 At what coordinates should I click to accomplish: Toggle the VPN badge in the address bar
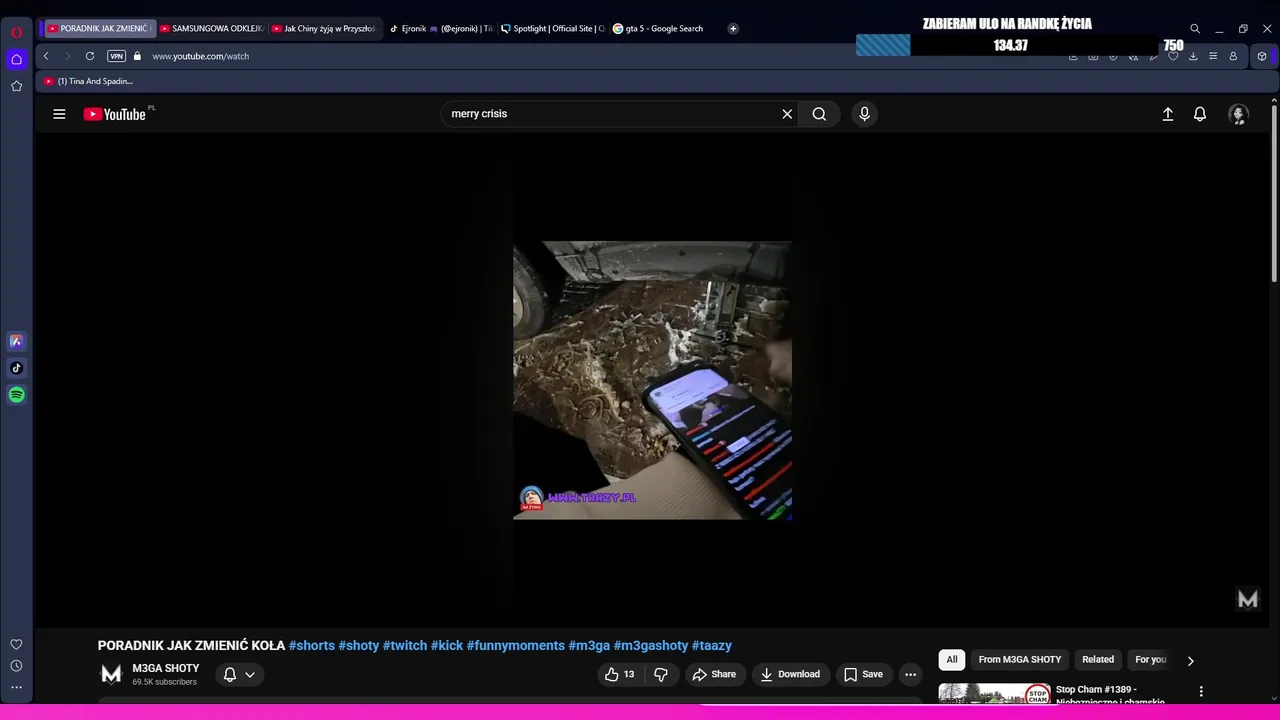point(117,56)
